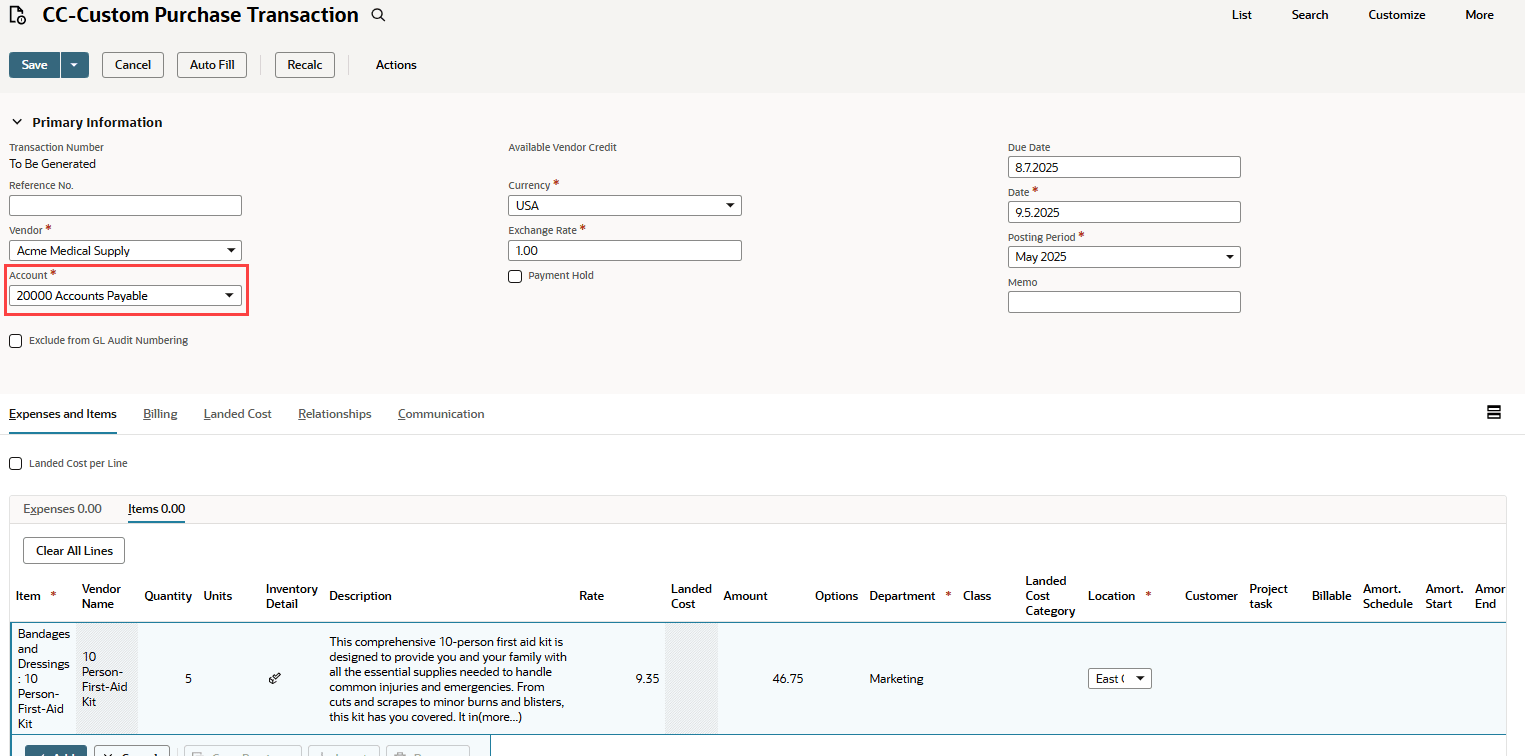The width and height of the screenshot is (1525, 756).
Task: Select the Communication tab
Action: pyautogui.click(x=441, y=414)
